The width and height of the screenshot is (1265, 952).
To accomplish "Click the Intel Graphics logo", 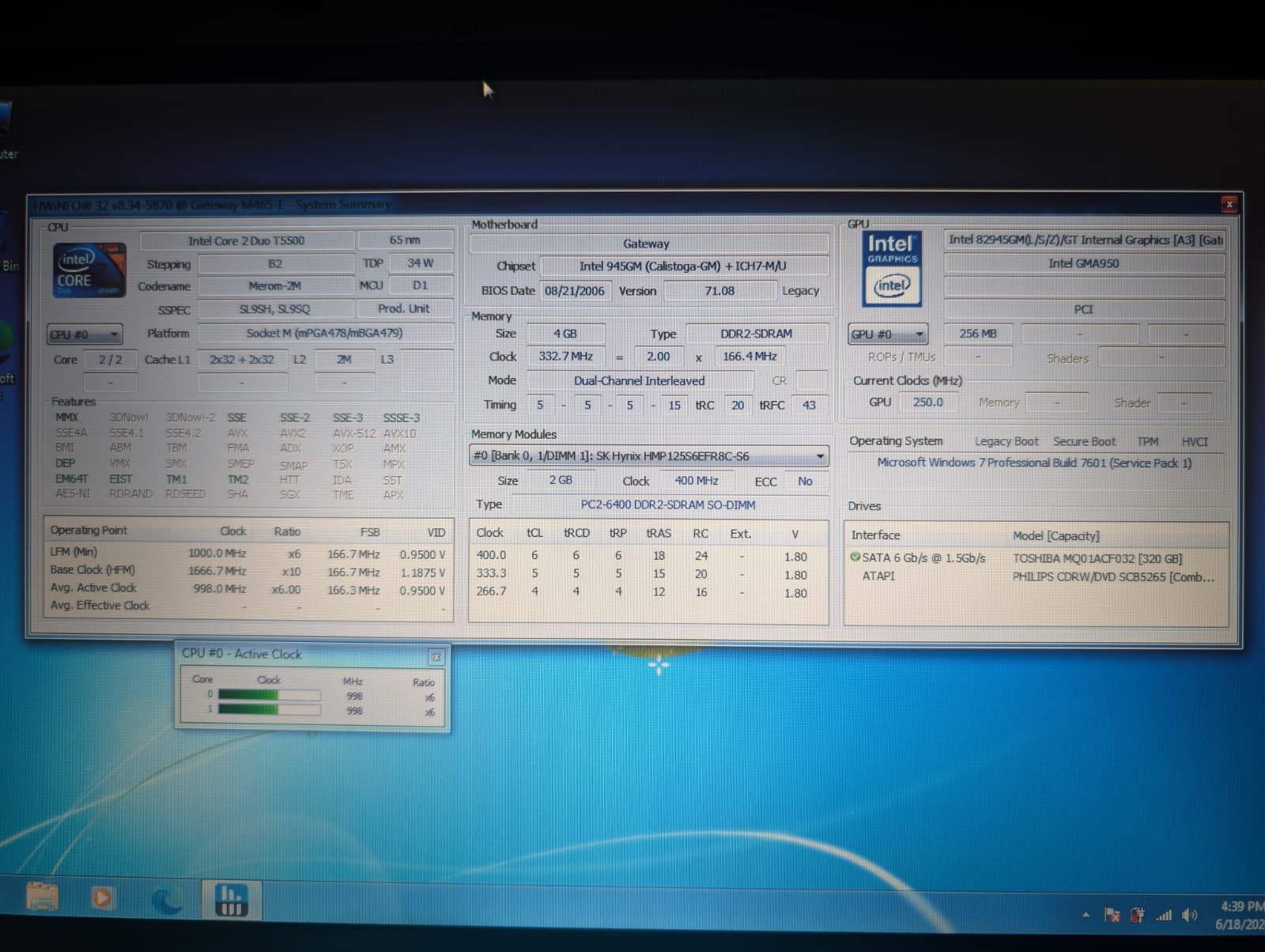I will (x=892, y=269).
